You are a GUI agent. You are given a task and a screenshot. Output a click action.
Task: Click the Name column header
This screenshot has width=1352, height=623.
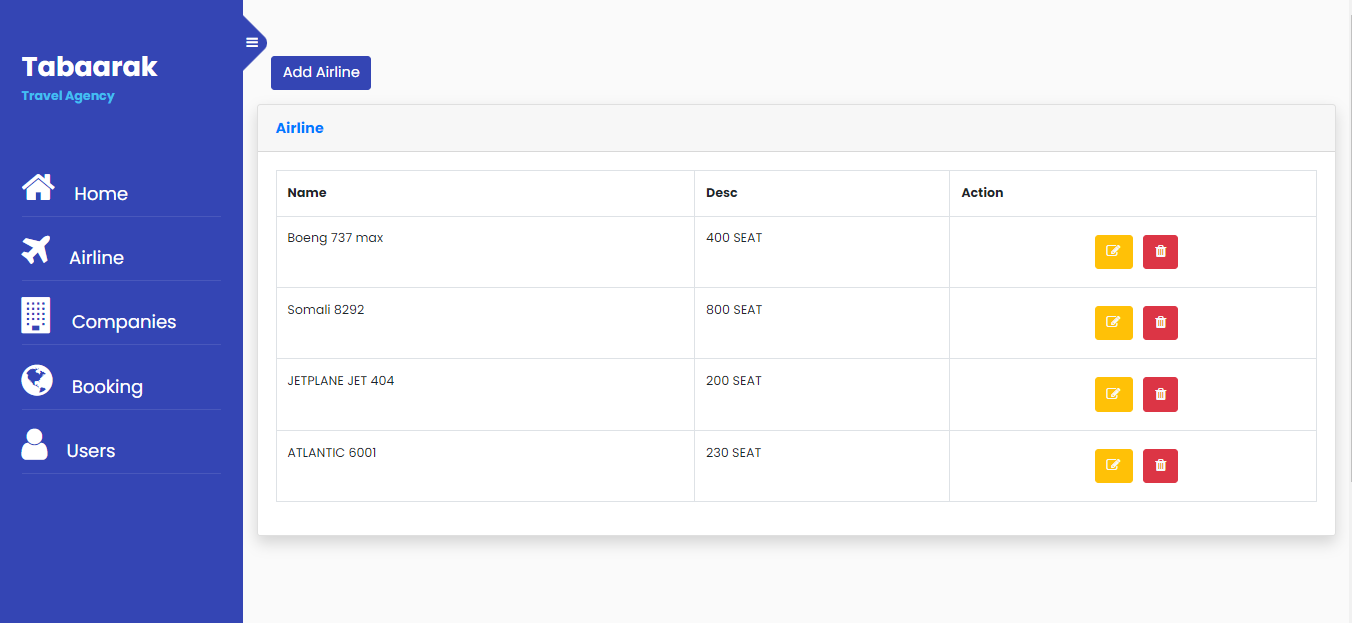click(x=307, y=192)
